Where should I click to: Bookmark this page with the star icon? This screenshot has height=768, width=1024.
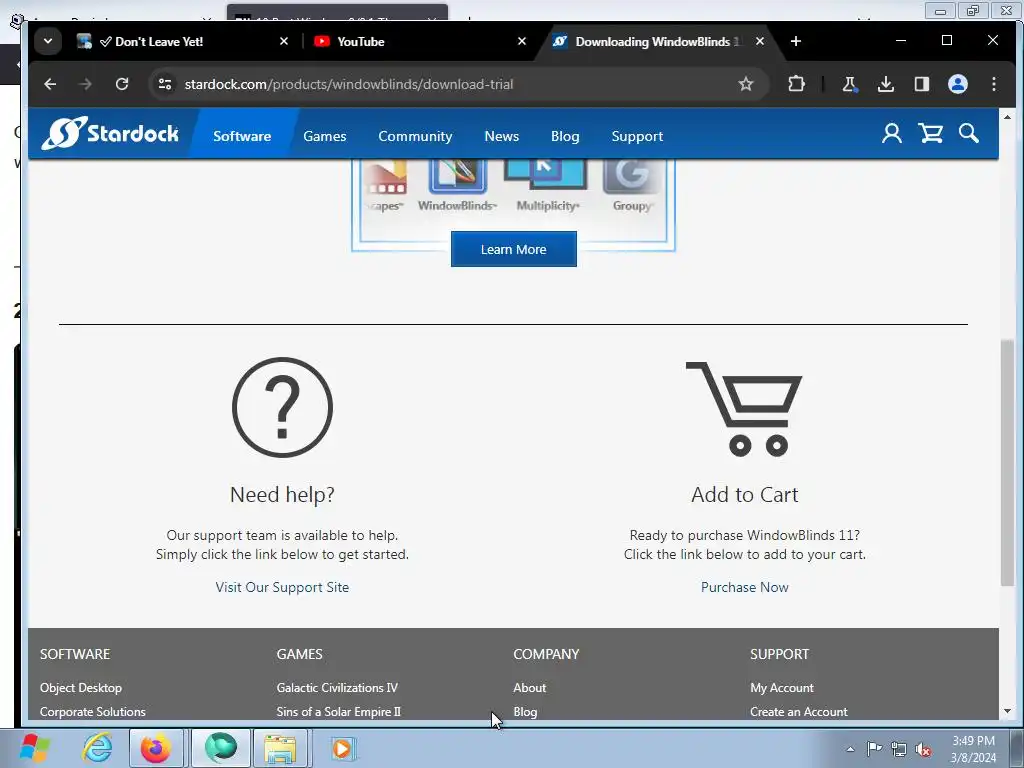(745, 84)
